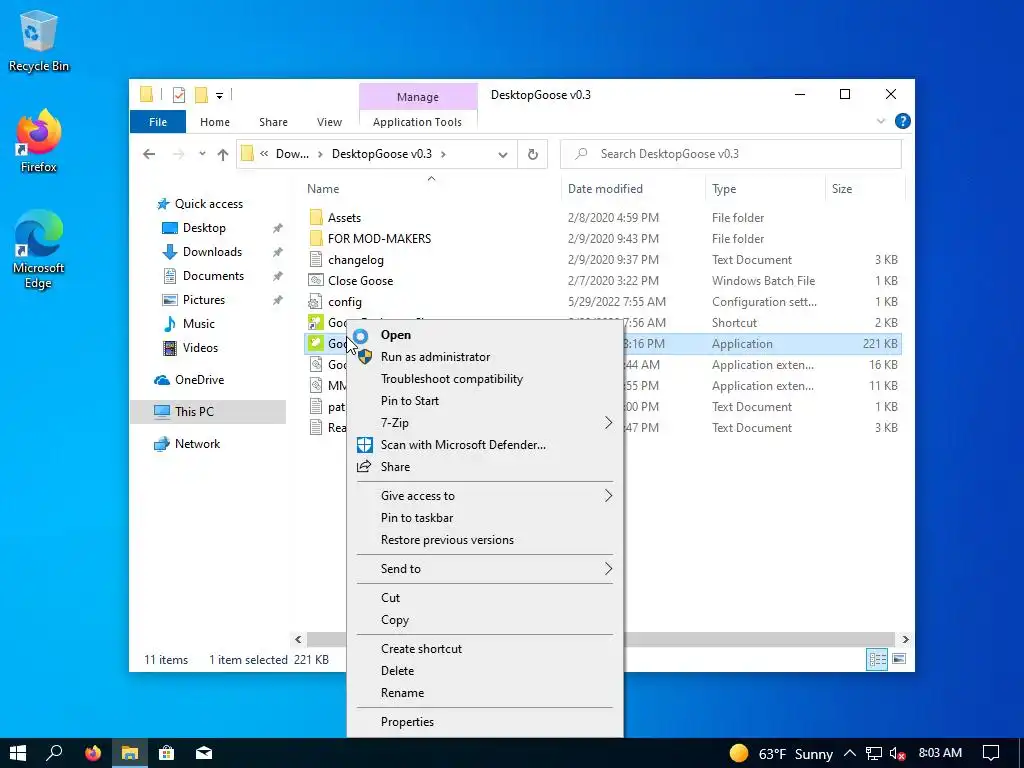This screenshot has height=768, width=1024.
Task: Open recent locations dropdown
Action: [x=202, y=154]
